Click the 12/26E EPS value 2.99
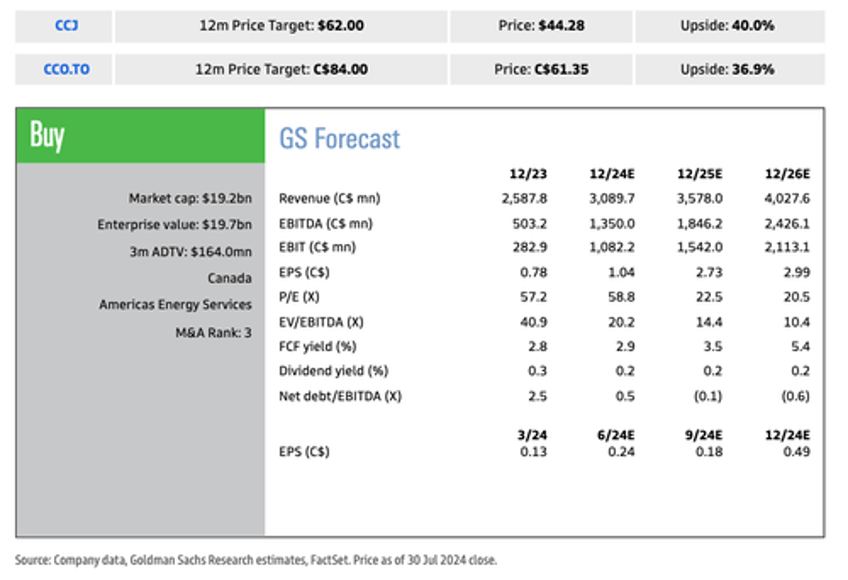 coord(797,272)
